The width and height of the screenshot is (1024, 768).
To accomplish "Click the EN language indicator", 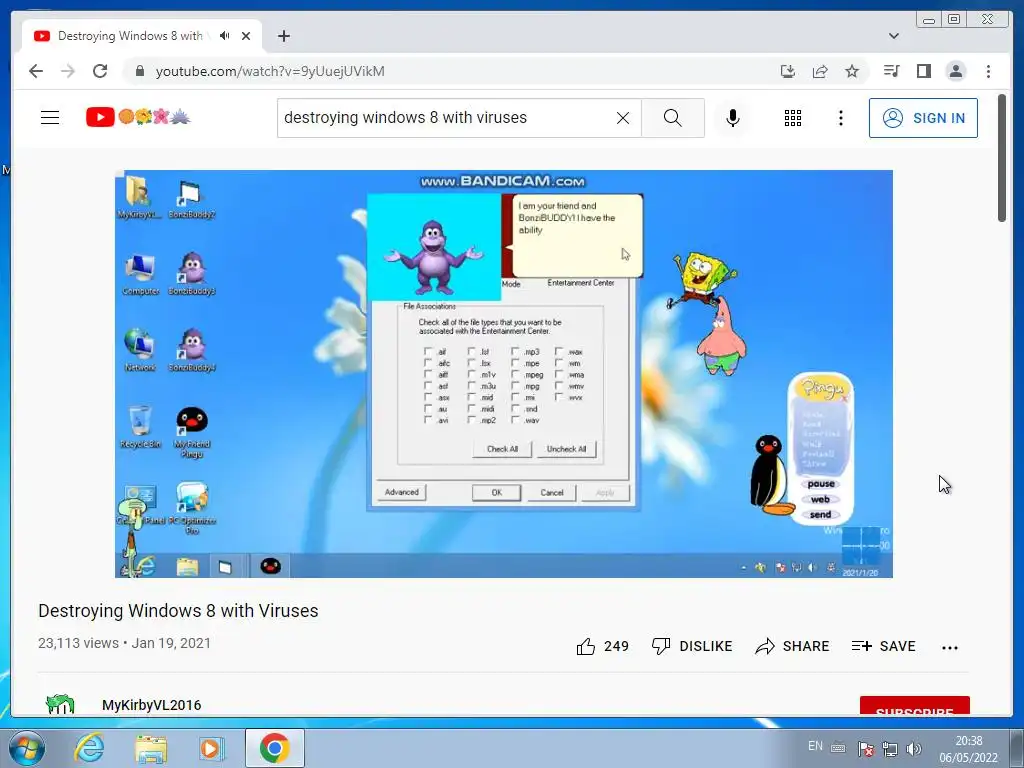I will 815,746.
